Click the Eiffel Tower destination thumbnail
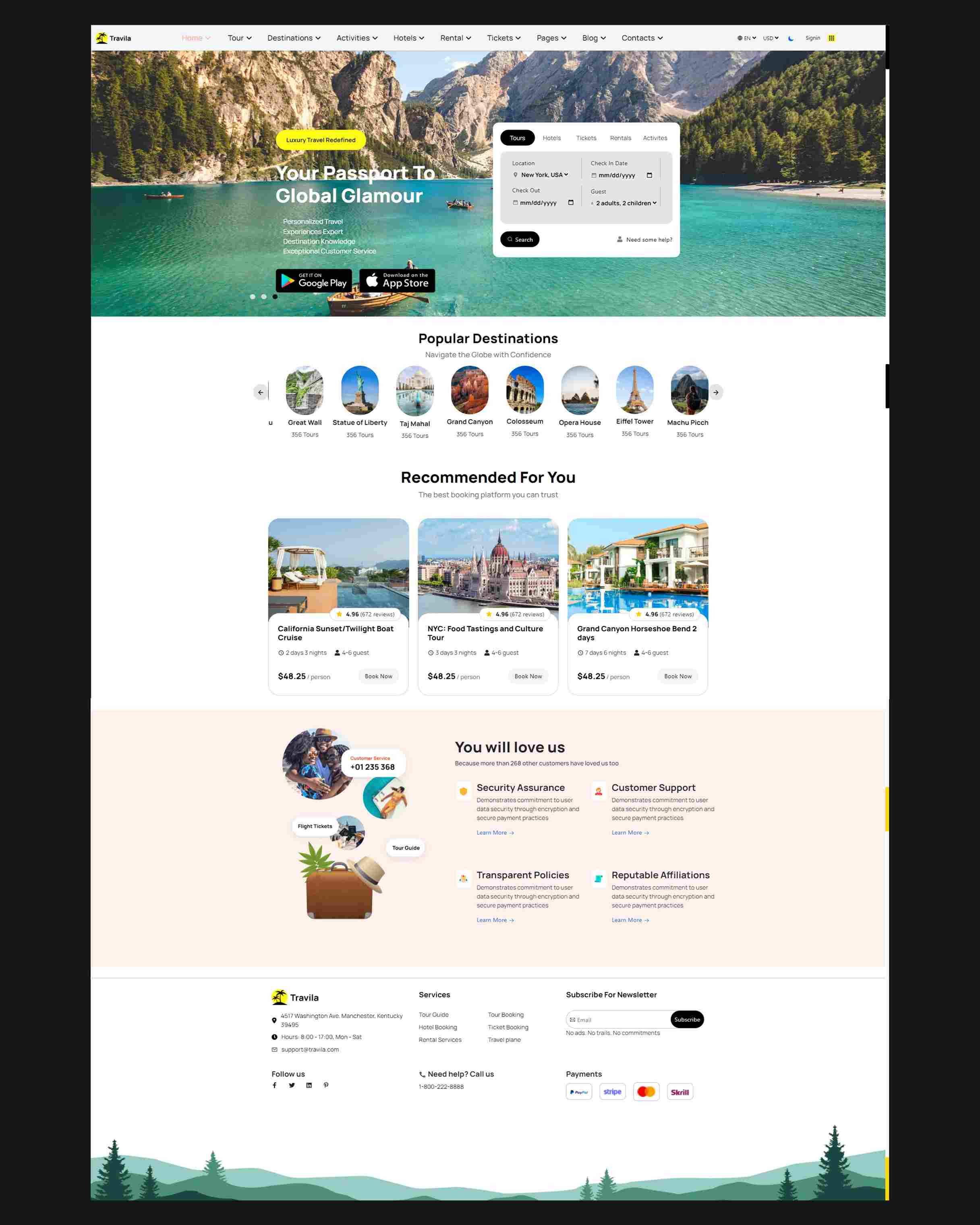Viewport: 980px width, 1225px height. 634,388
